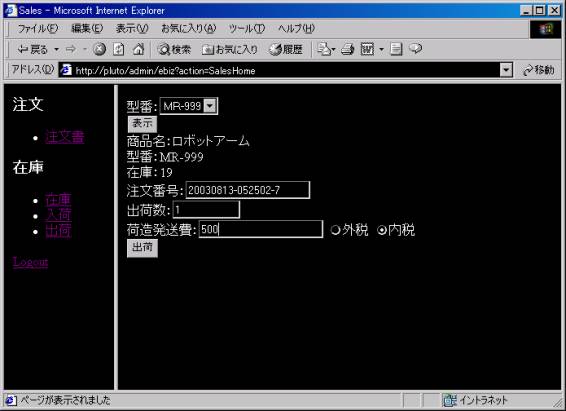566x411 pixels.
Task: Expand the address bar dropdown arrow
Action: (x=506, y=70)
